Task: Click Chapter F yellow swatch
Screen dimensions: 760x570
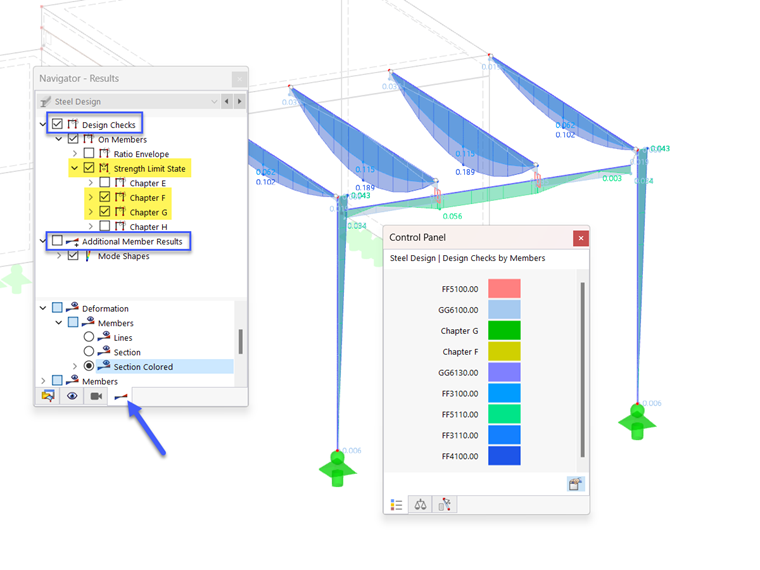Action: coord(504,351)
